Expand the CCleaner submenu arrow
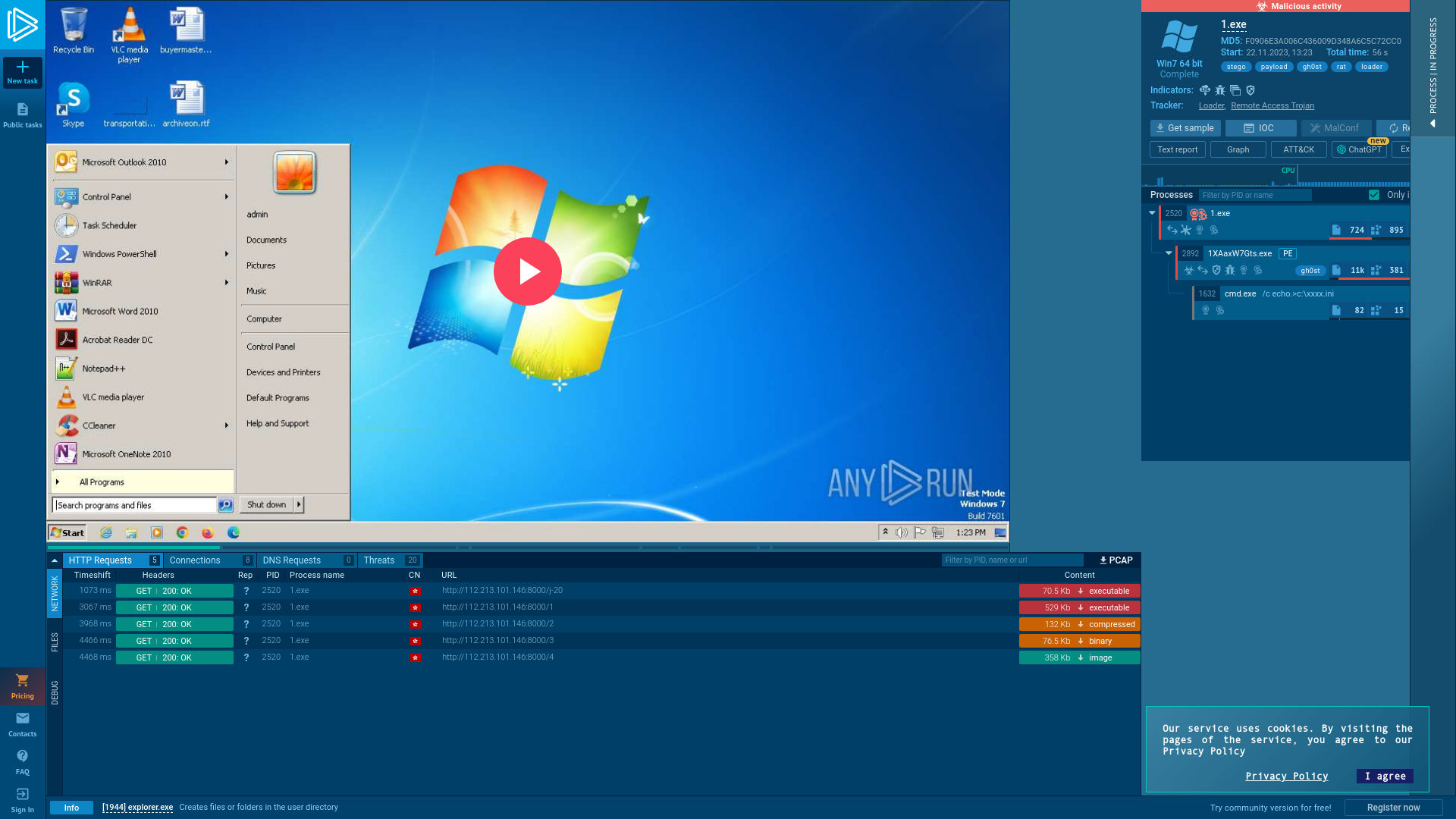The image size is (1456, 819). point(227,425)
